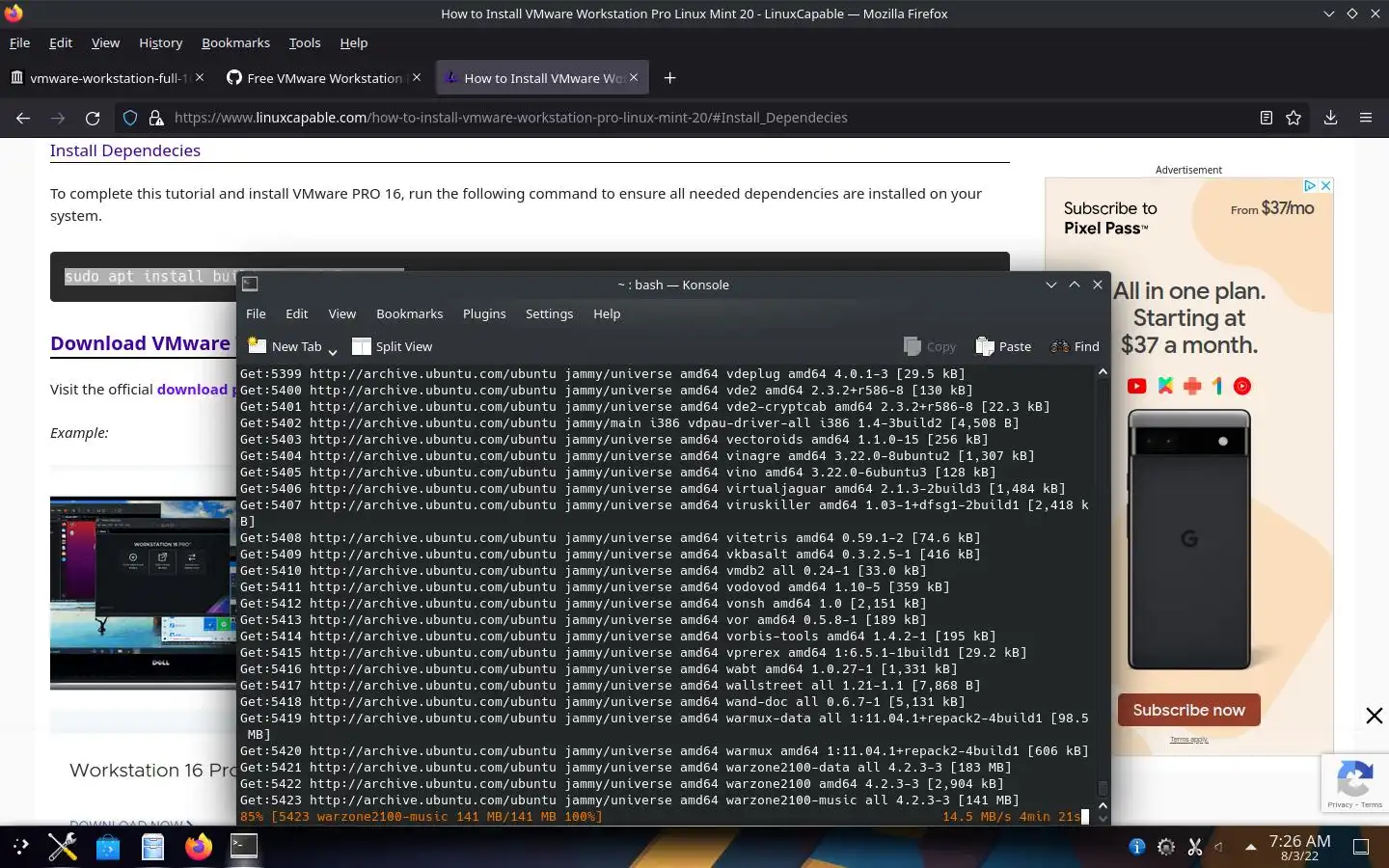The width and height of the screenshot is (1389, 868).
Task: Click the Download VMware heading link
Action: (141, 343)
